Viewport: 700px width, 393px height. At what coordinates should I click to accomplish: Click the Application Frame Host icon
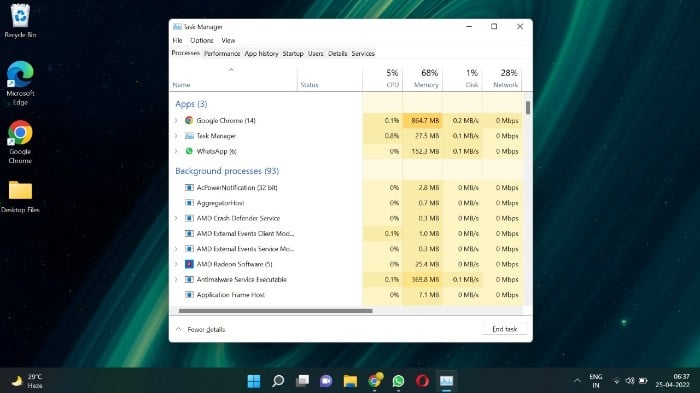pyautogui.click(x=189, y=295)
